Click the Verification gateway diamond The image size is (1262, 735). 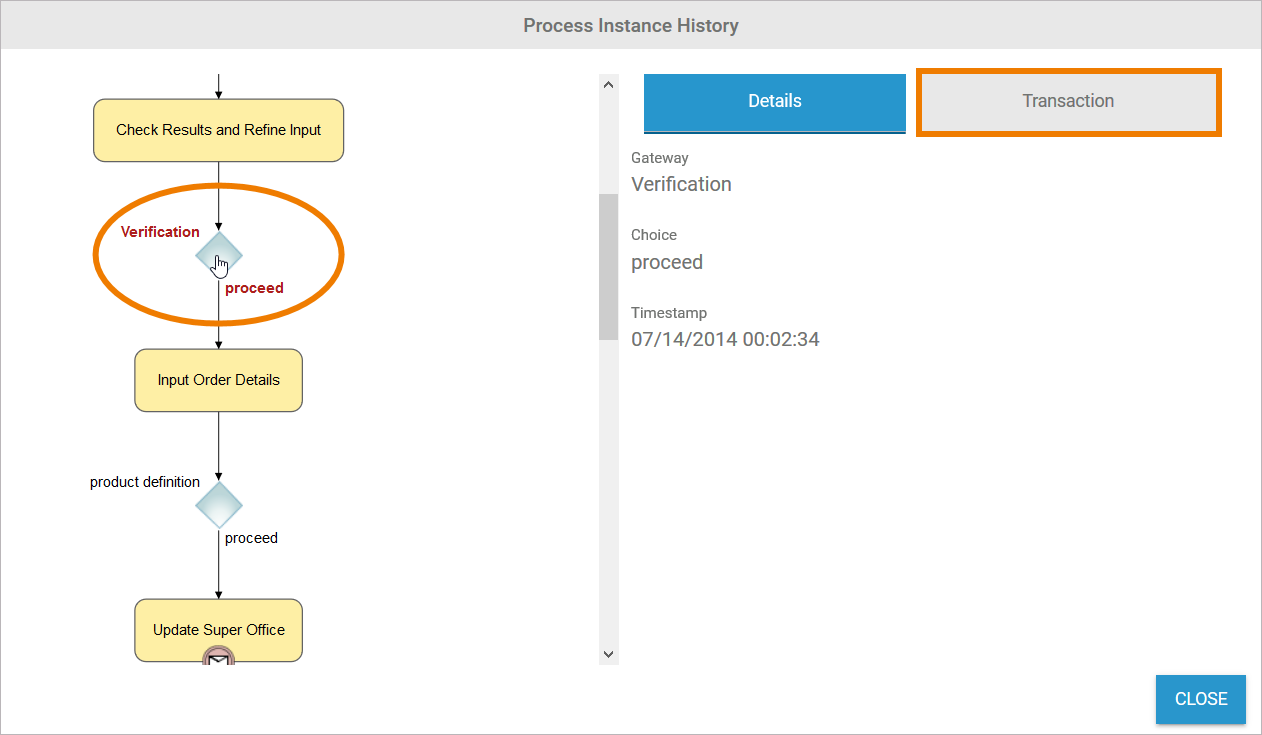point(218,257)
